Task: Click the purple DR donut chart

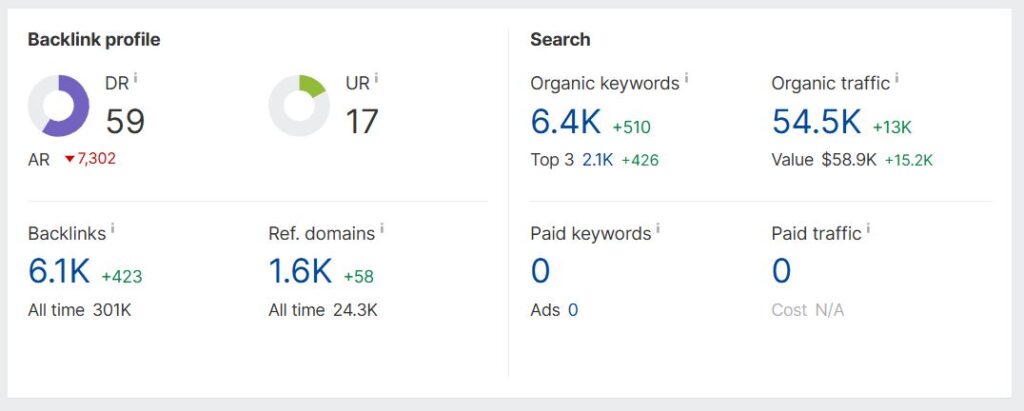Action: [x=58, y=106]
